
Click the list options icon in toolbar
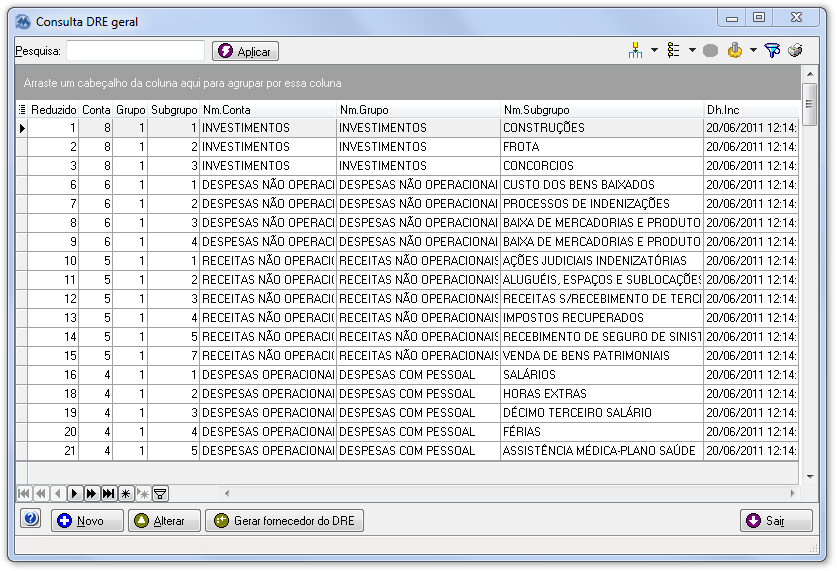[x=674, y=51]
